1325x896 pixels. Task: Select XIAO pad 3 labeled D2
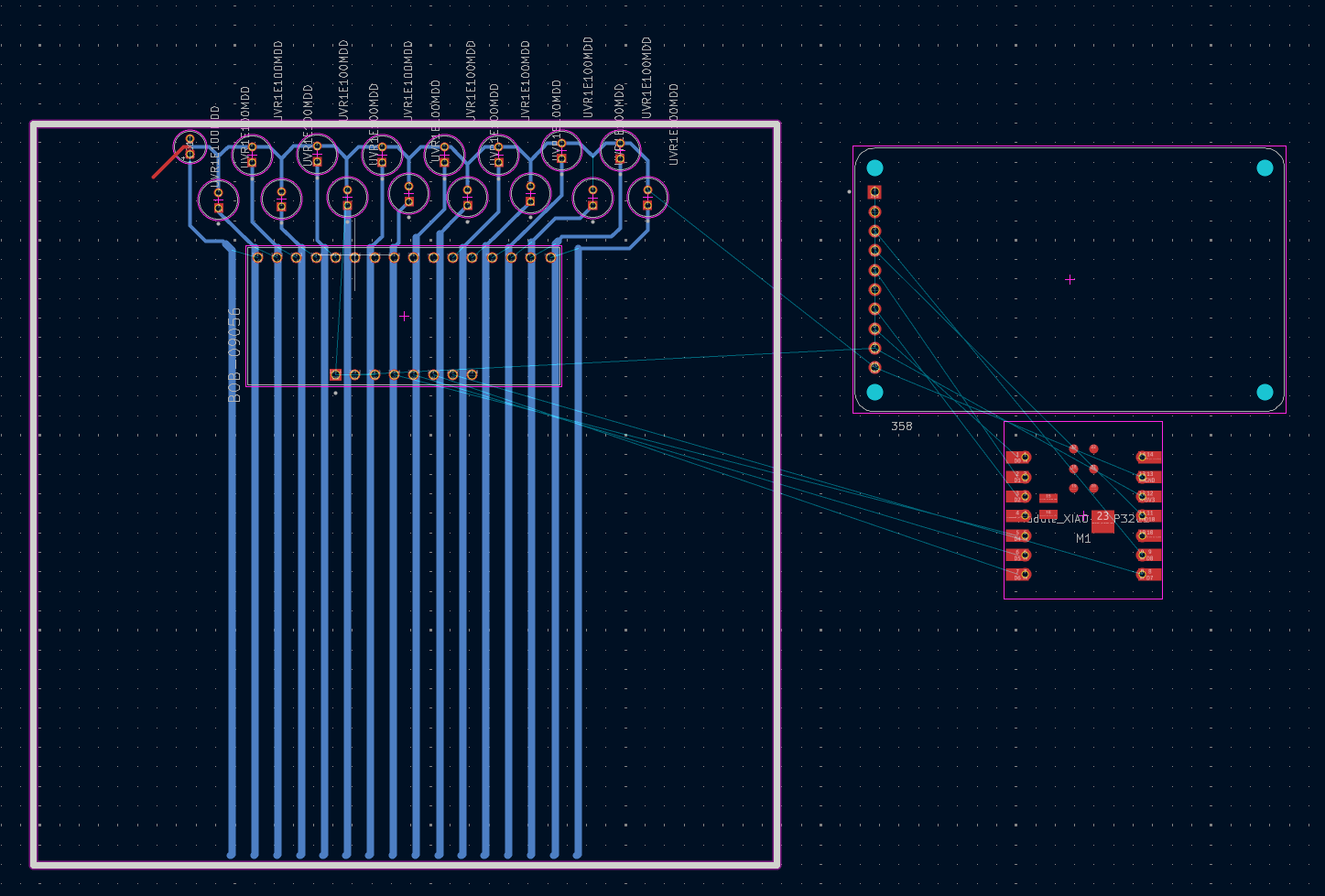1018,496
